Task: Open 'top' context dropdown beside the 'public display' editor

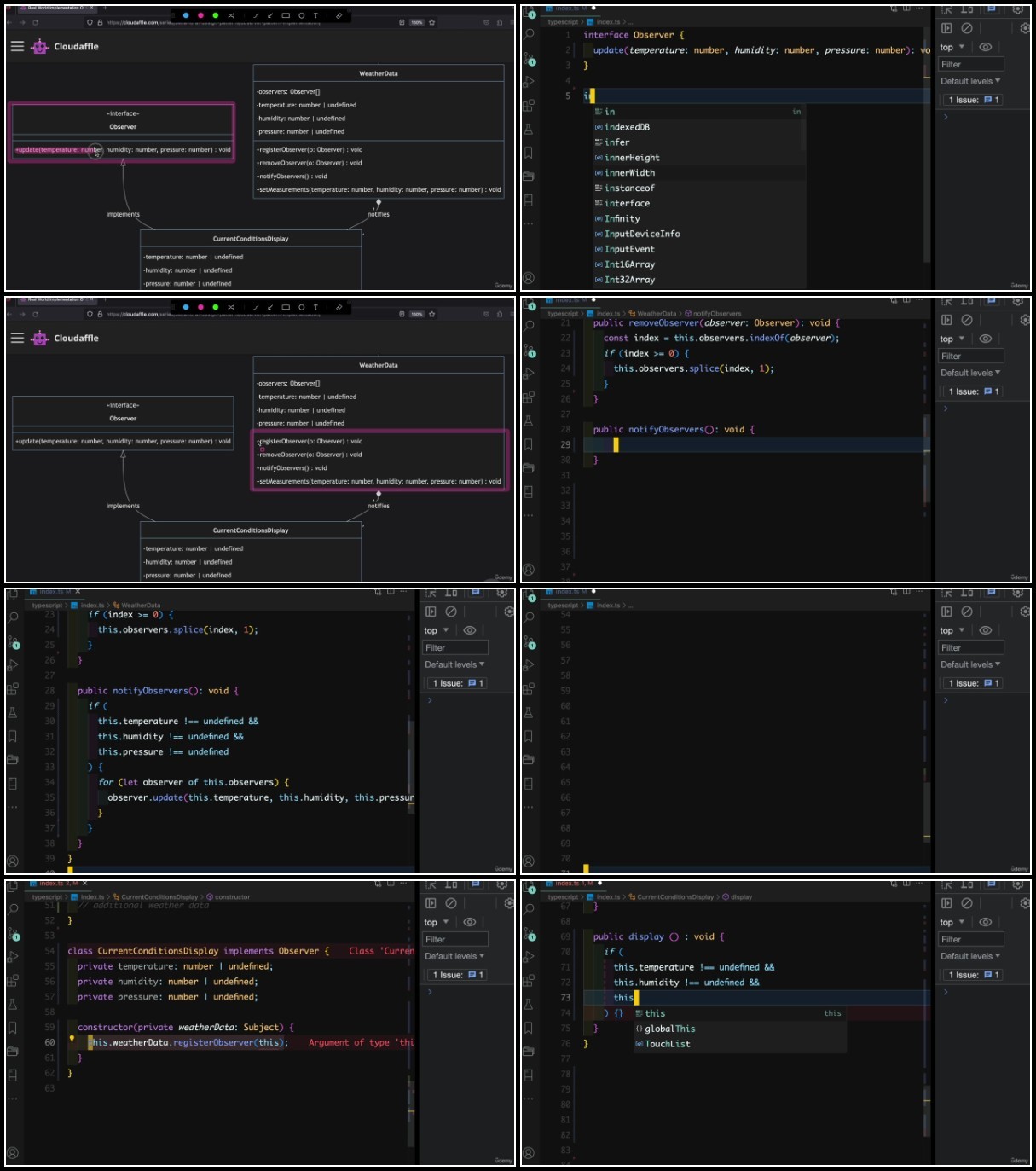Action: (952, 922)
